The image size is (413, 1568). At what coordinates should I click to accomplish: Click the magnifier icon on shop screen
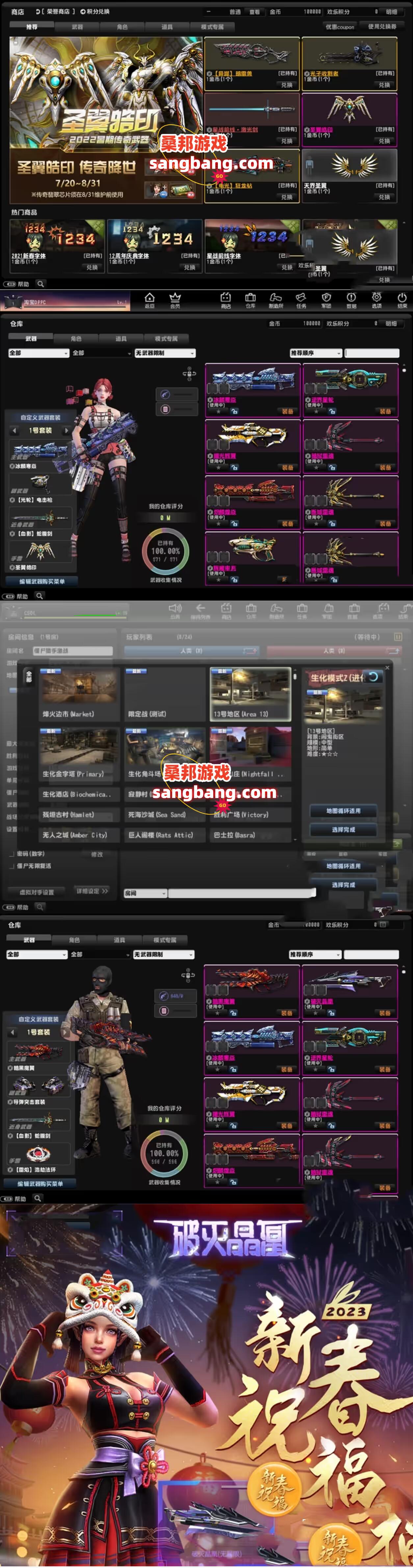click(40, 284)
